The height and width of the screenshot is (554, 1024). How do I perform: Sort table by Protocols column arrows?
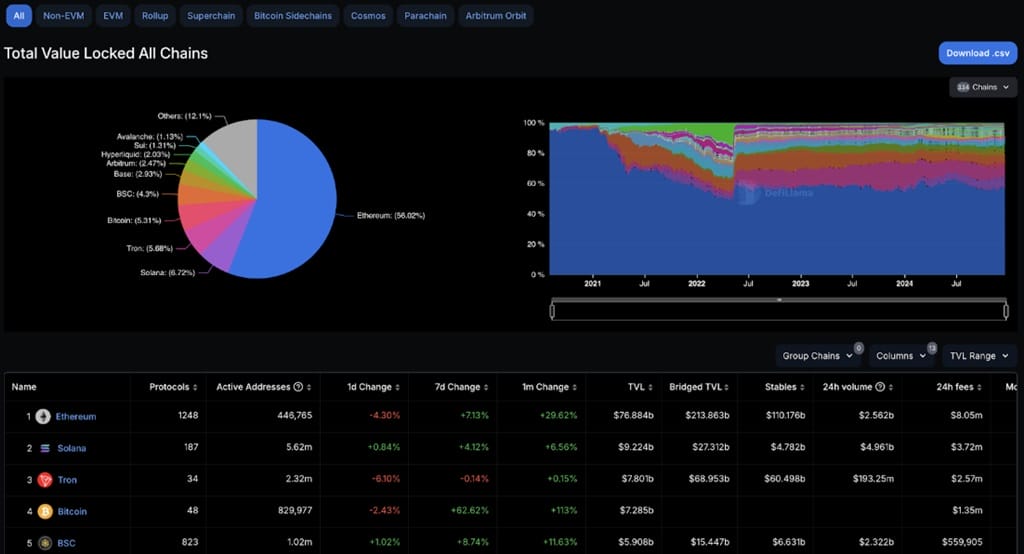point(195,387)
